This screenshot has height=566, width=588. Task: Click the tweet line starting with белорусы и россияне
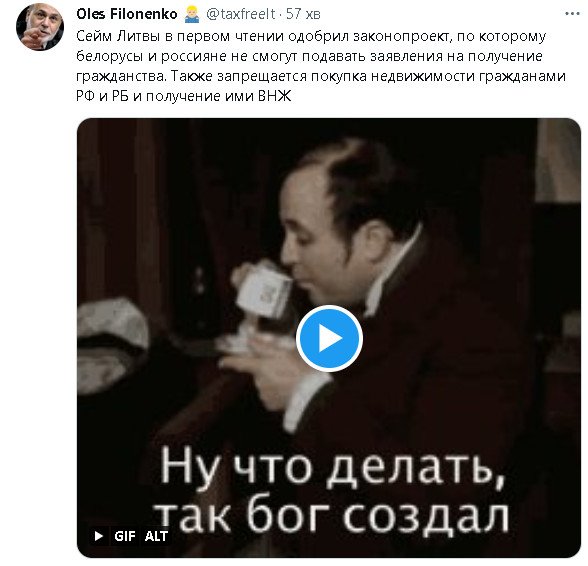pyautogui.click(x=309, y=56)
